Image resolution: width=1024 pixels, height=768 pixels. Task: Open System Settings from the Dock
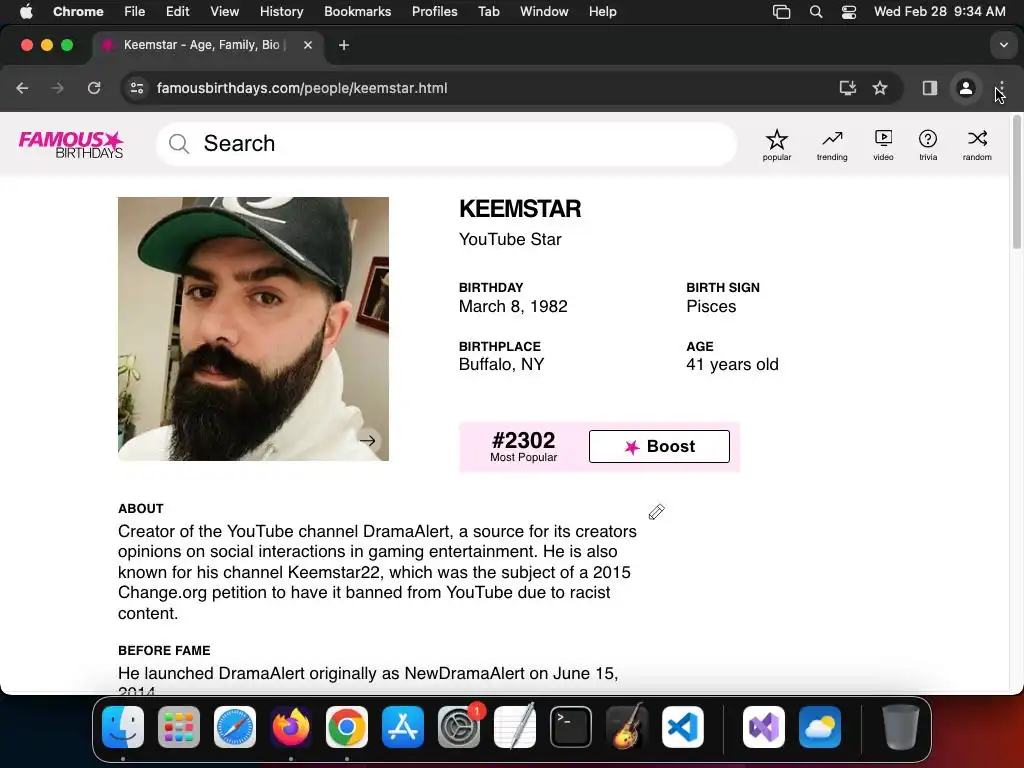click(x=459, y=727)
